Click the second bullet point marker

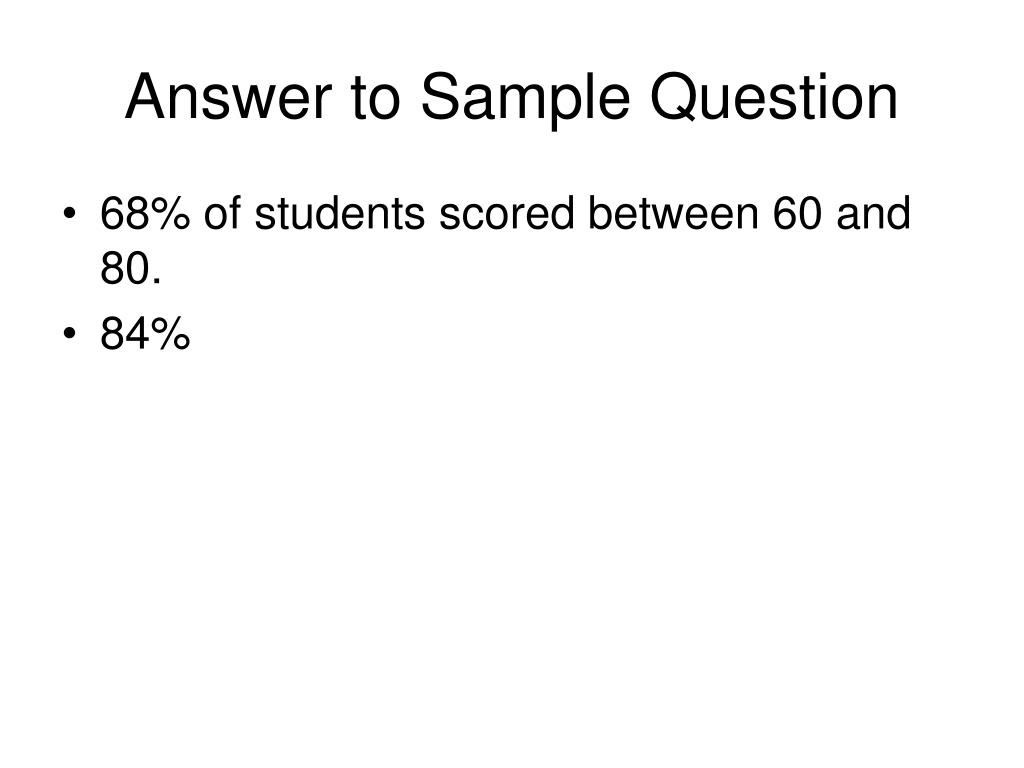[x=69, y=333]
